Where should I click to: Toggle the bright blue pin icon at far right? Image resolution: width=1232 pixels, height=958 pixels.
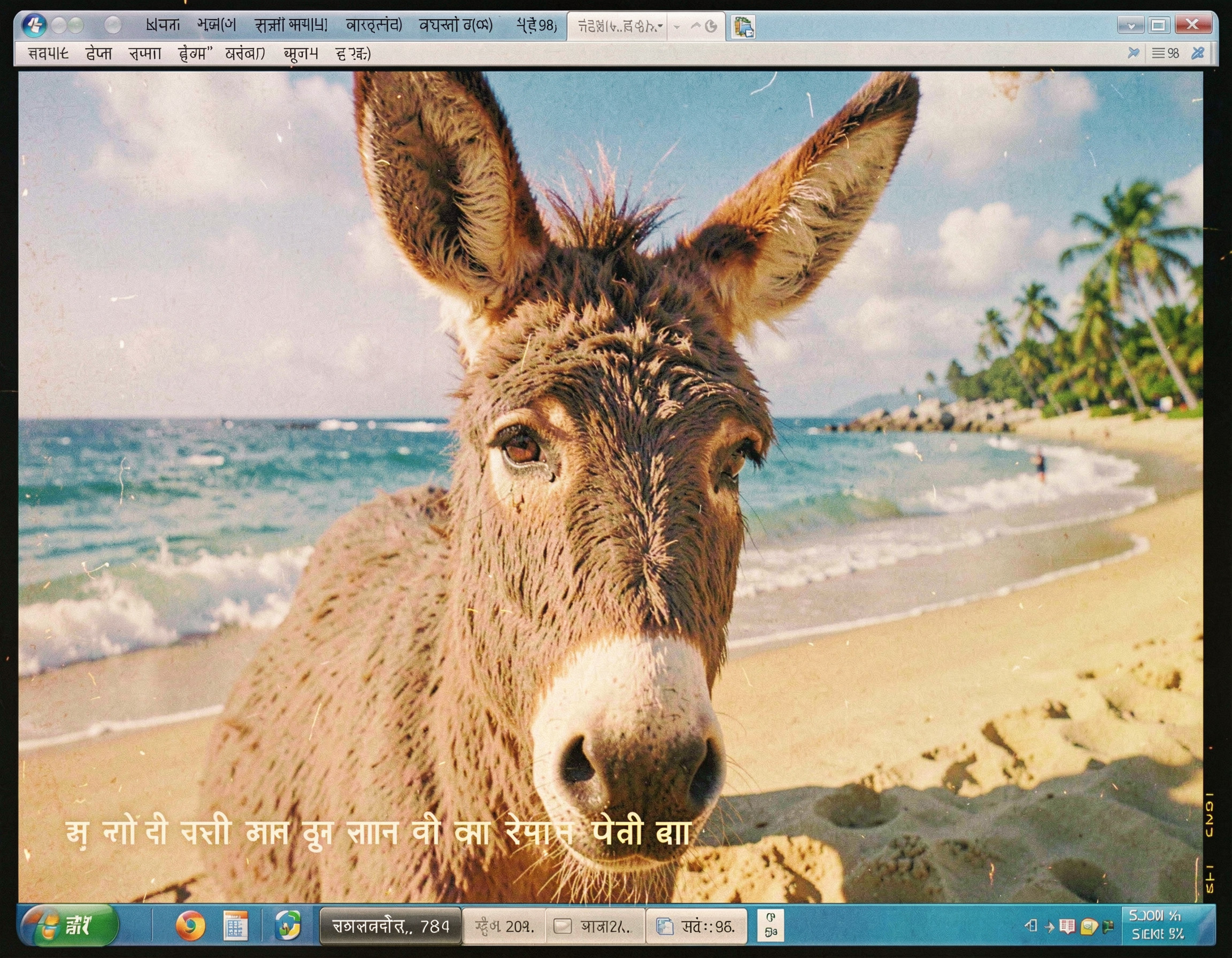coord(1197,53)
